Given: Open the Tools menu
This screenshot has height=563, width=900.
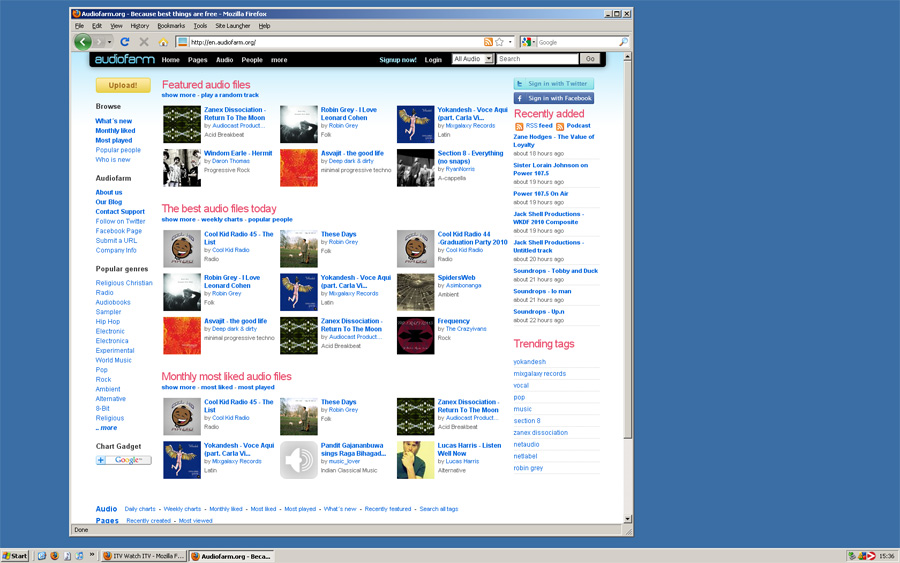Looking at the screenshot, I should [200, 26].
